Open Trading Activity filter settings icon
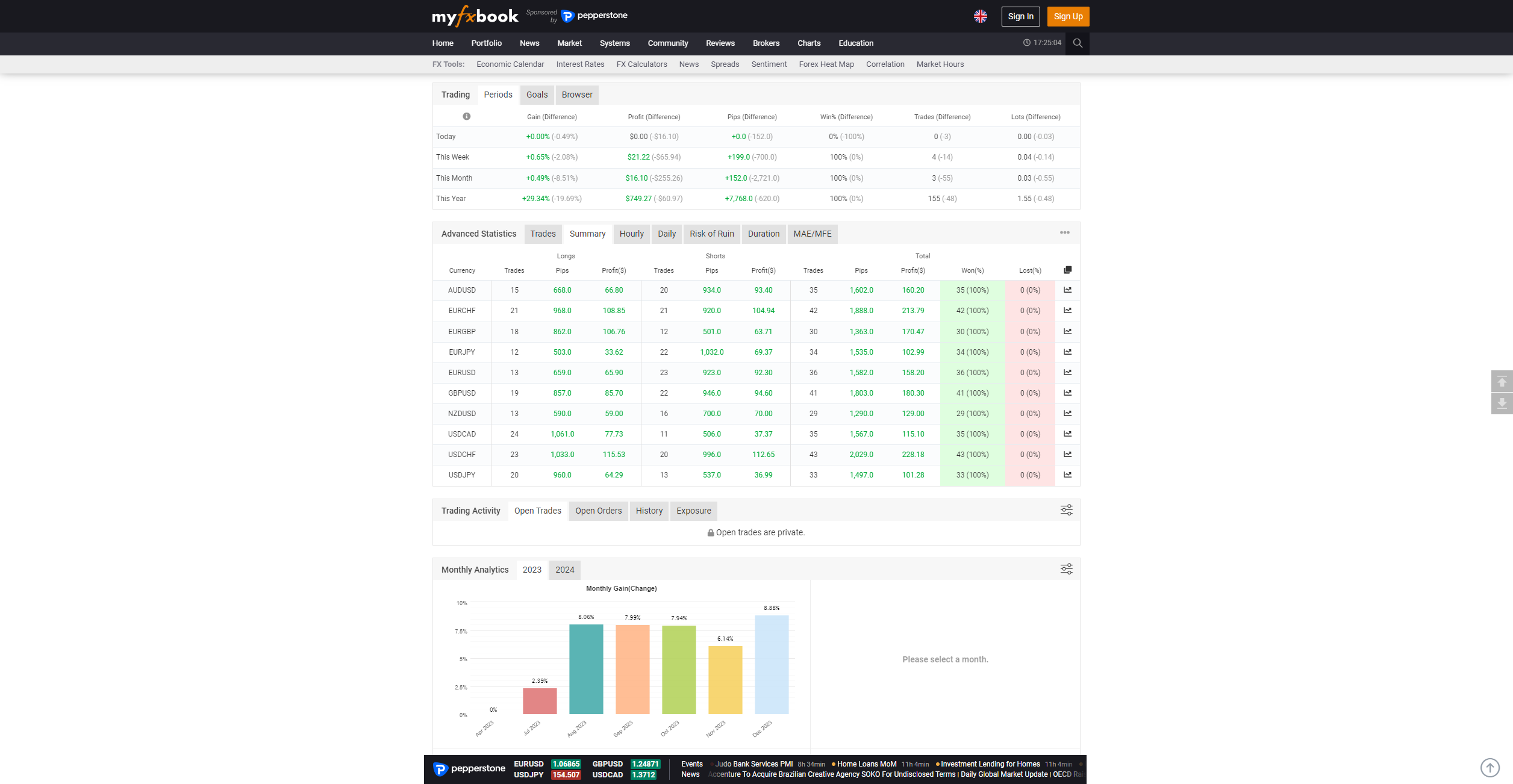 click(1066, 510)
